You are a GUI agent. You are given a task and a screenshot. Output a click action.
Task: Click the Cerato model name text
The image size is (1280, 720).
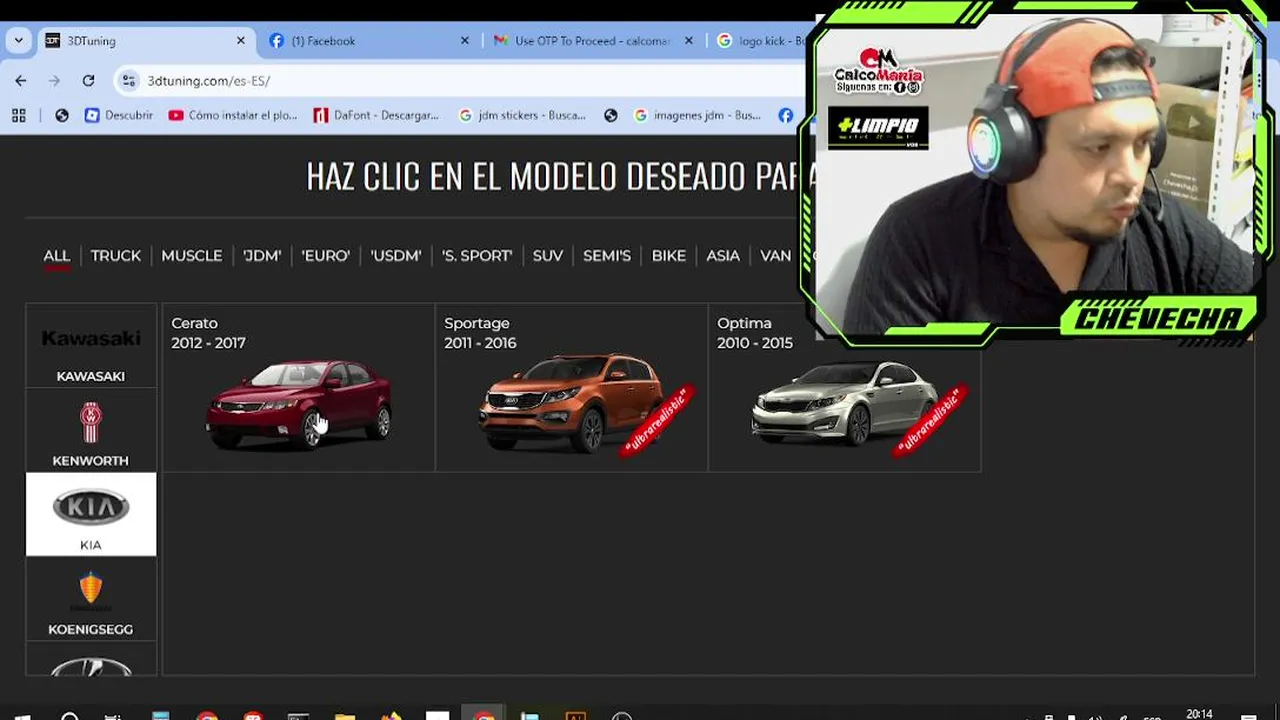click(x=194, y=323)
